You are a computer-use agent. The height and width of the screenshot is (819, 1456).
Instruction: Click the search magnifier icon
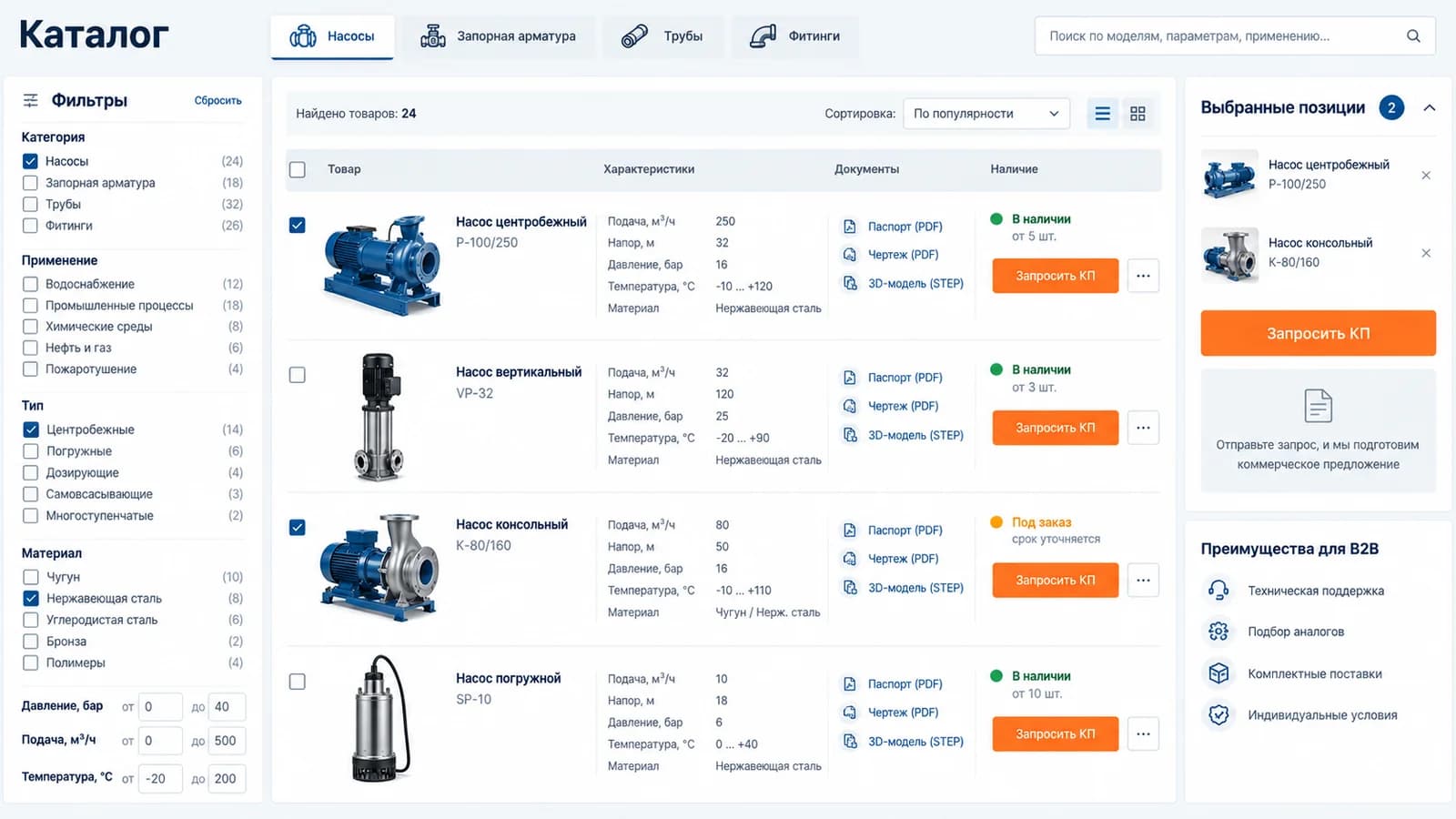[1413, 36]
